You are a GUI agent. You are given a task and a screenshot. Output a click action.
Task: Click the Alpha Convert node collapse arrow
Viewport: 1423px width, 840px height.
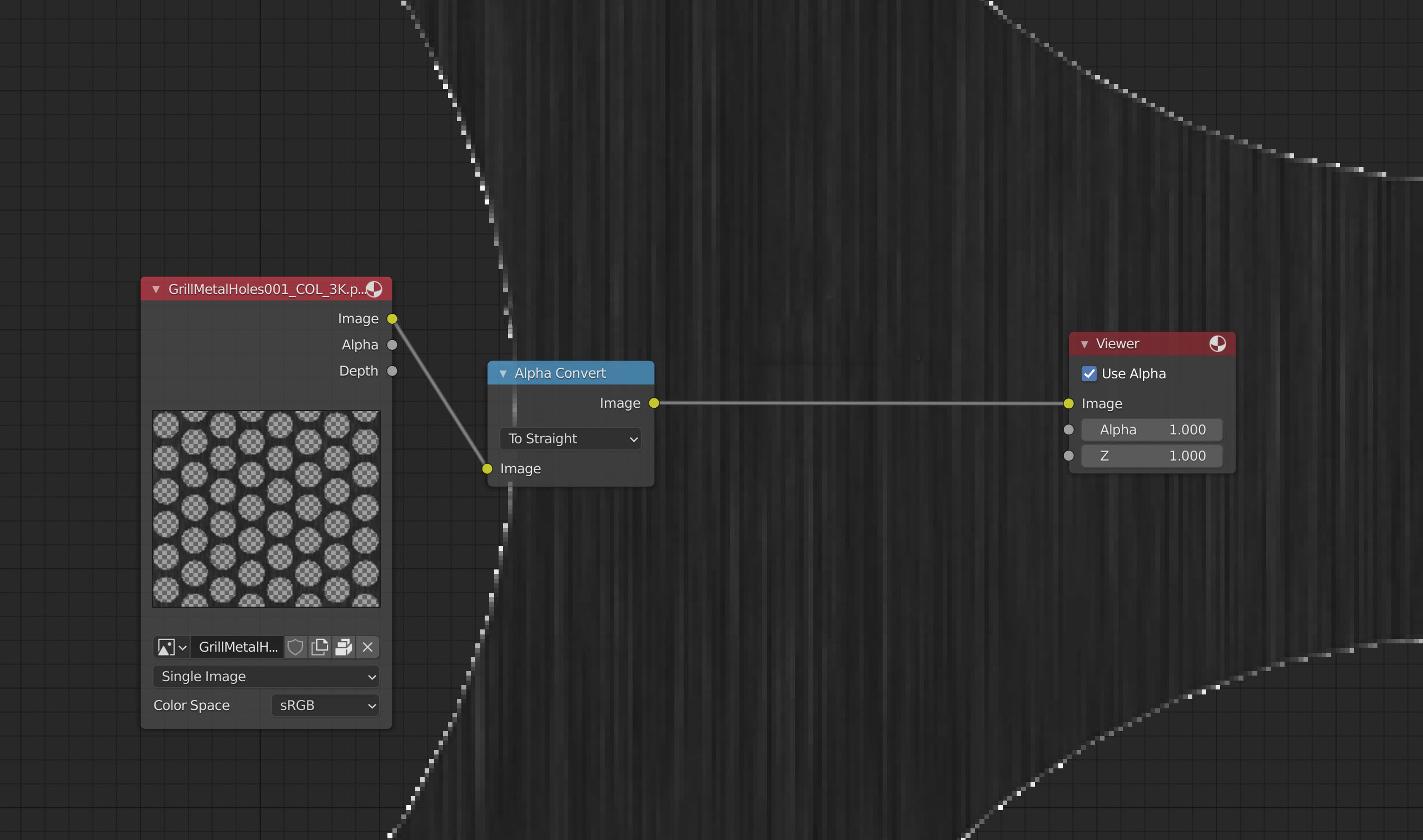click(x=503, y=372)
